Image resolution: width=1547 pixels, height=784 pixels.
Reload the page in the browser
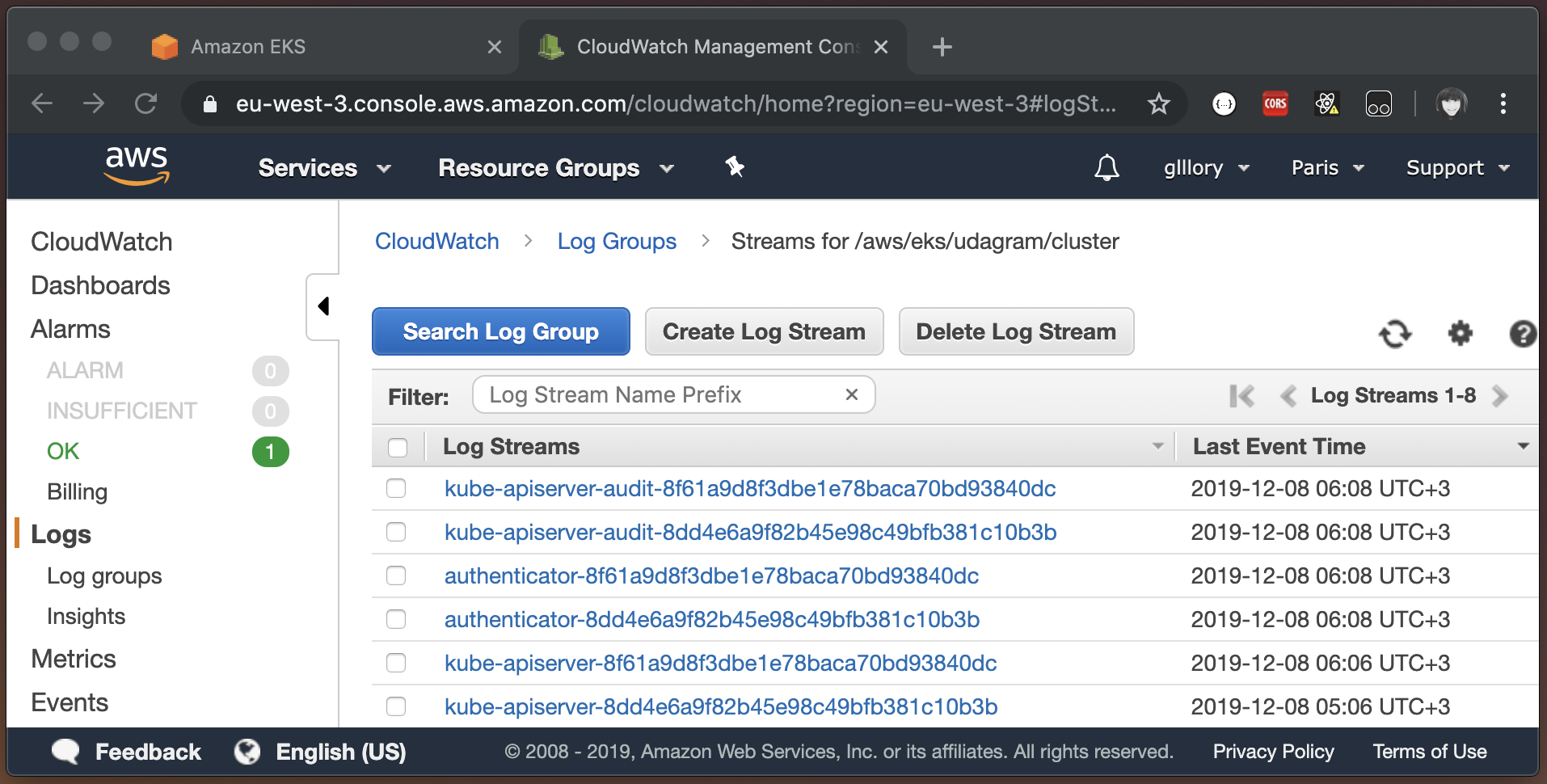pyautogui.click(x=145, y=103)
